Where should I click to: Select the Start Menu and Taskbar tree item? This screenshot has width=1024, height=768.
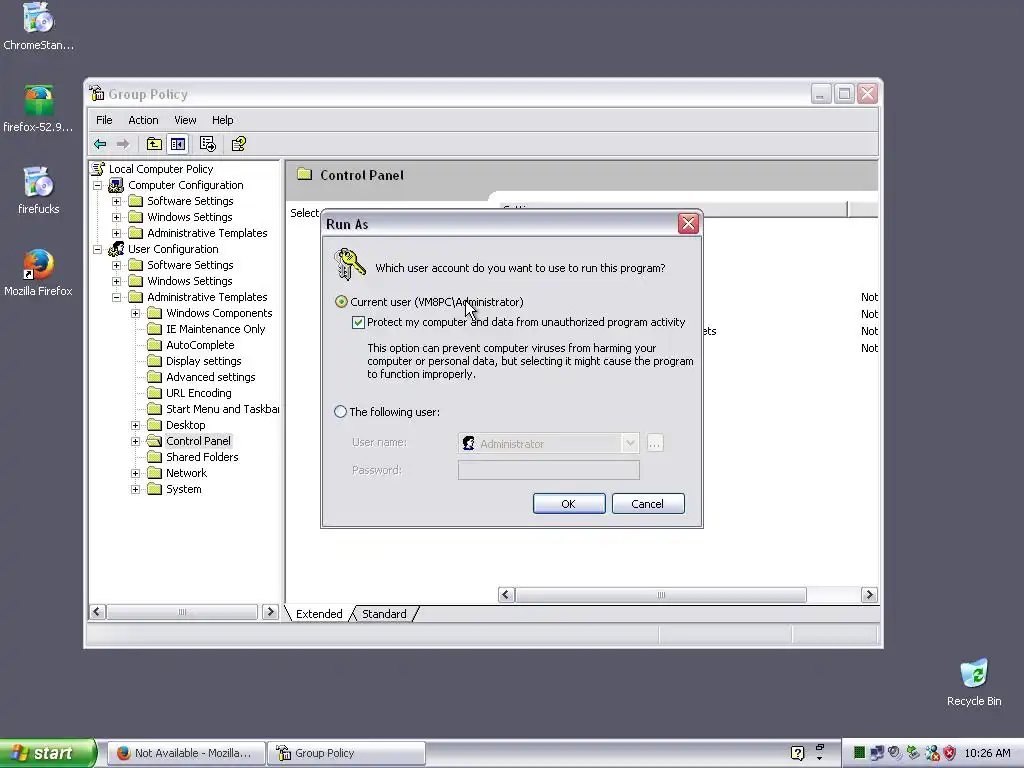pos(222,409)
